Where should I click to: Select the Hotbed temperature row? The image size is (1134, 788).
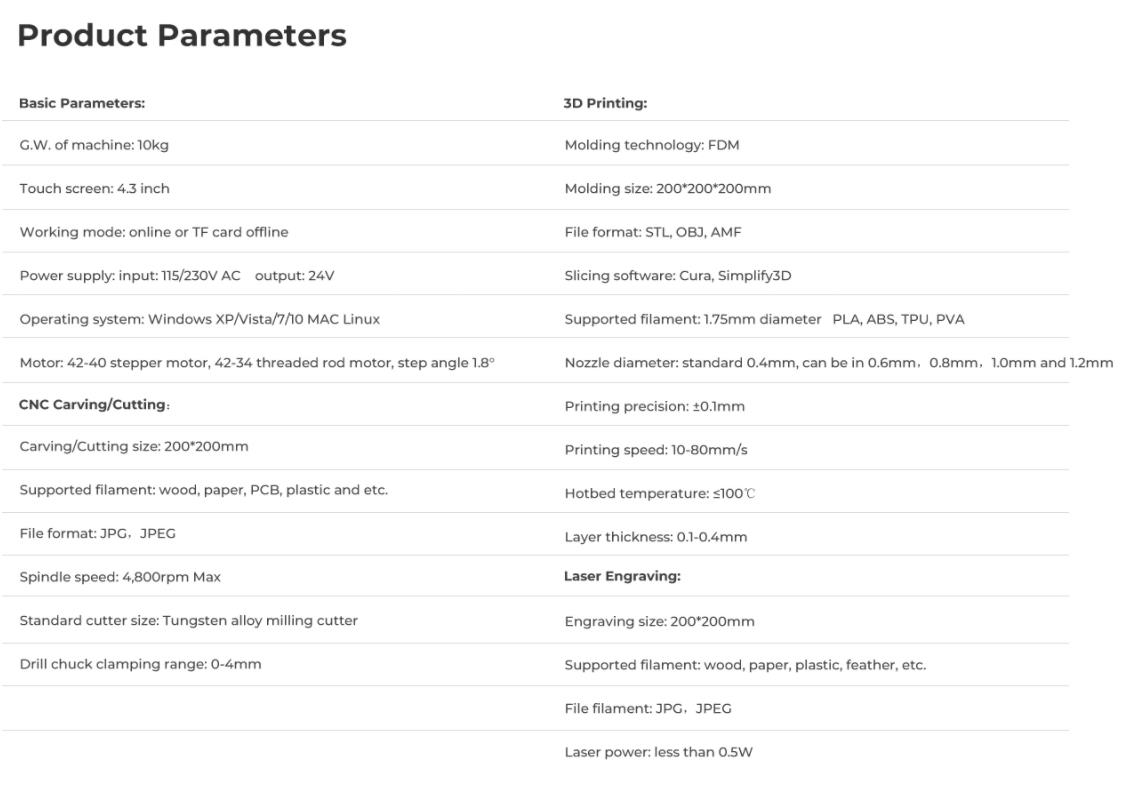pos(659,494)
